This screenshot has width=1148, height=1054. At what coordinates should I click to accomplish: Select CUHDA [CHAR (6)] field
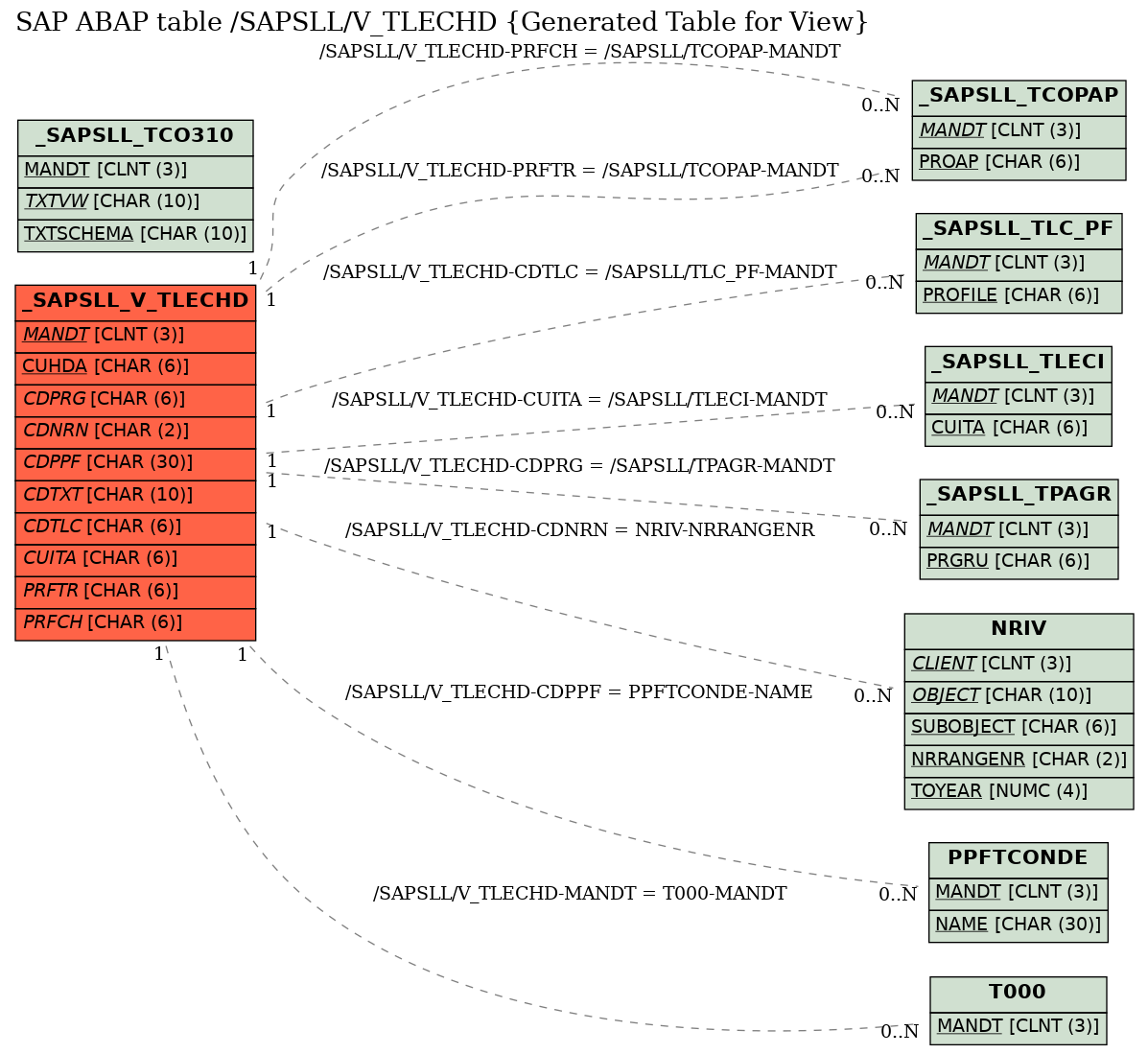click(x=135, y=367)
